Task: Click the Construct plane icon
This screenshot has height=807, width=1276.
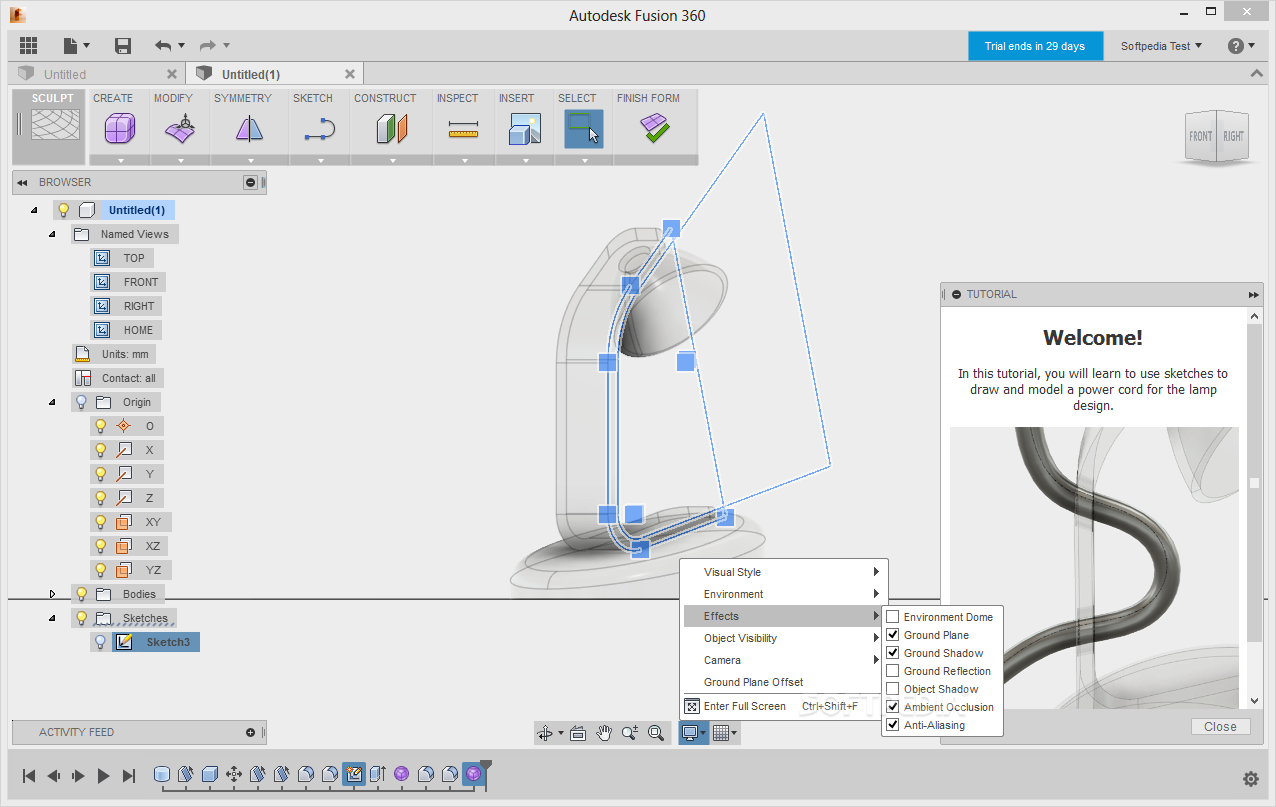Action: click(x=392, y=129)
